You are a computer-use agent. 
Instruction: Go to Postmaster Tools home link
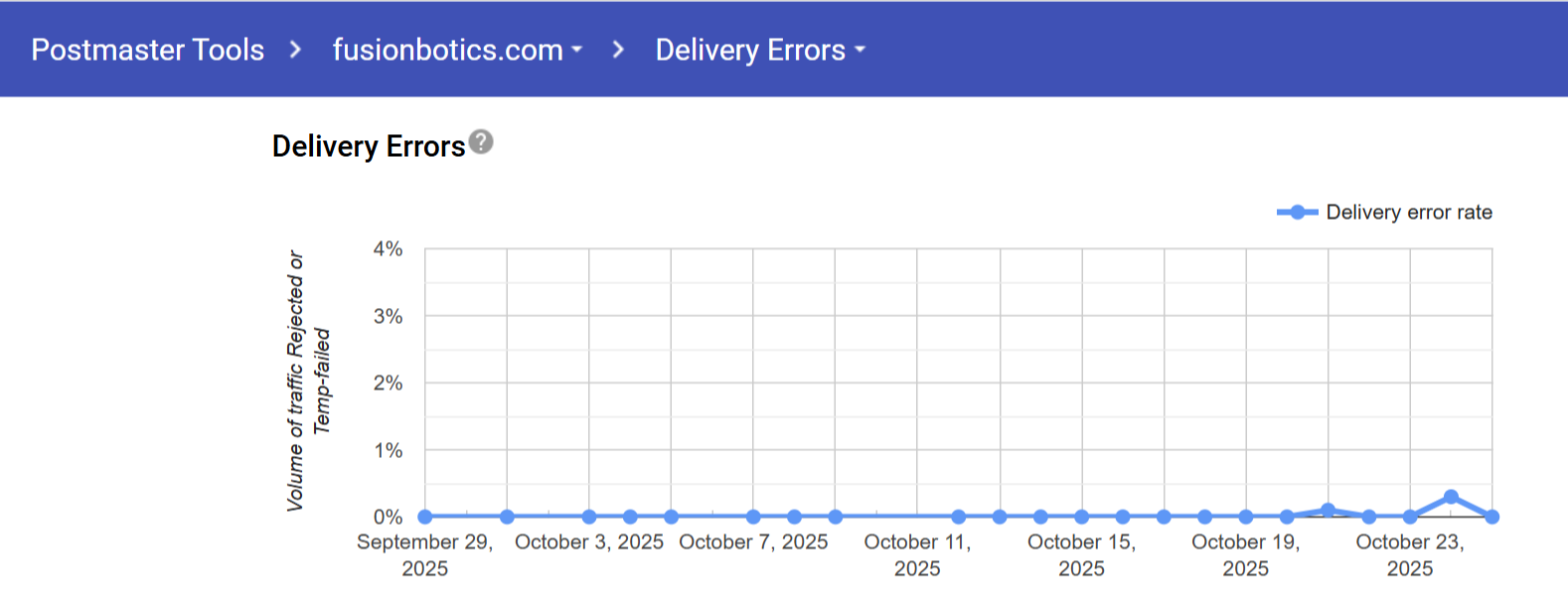tap(147, 50)
